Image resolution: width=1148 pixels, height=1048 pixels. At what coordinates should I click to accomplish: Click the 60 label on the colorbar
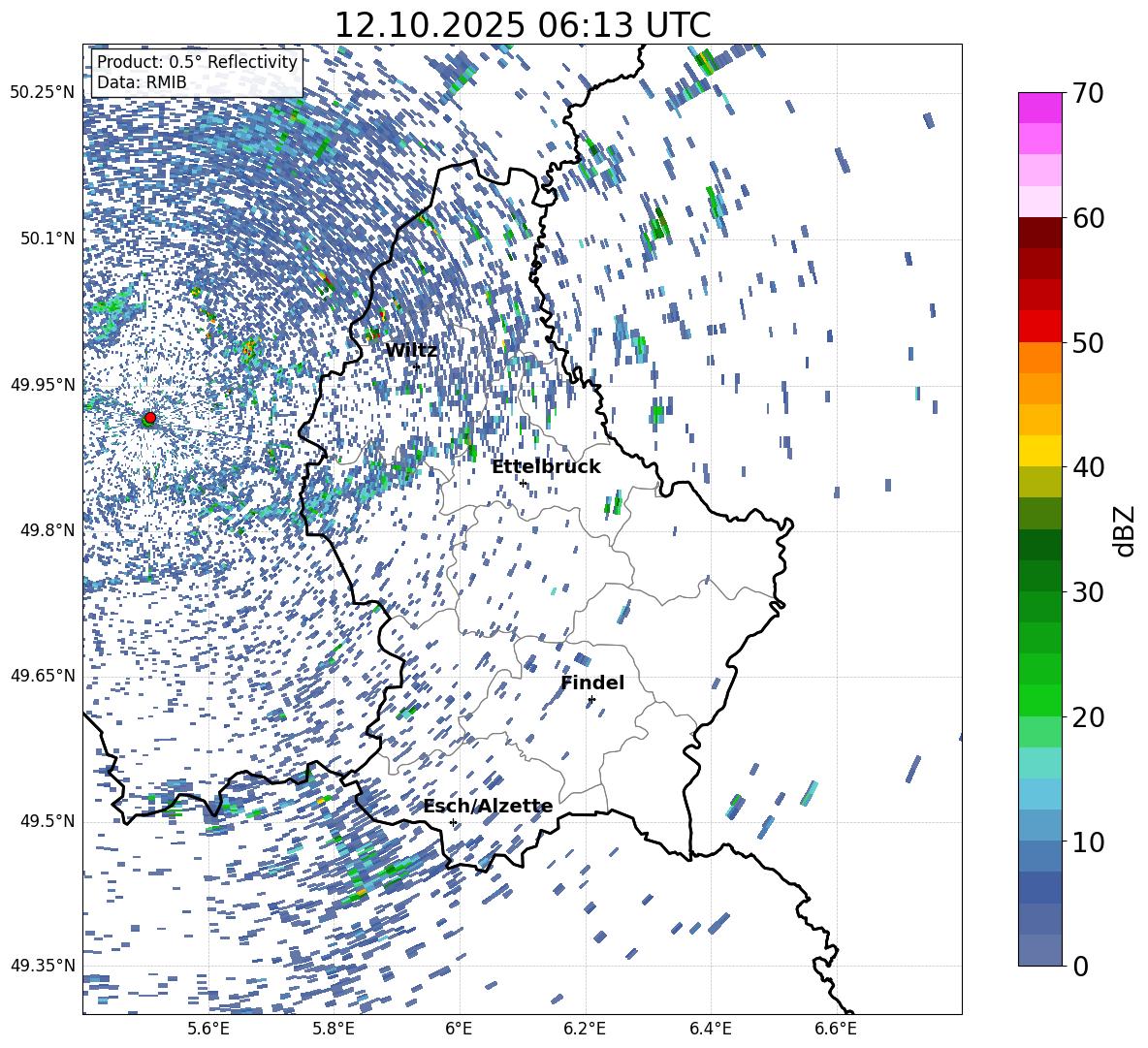1089,218
